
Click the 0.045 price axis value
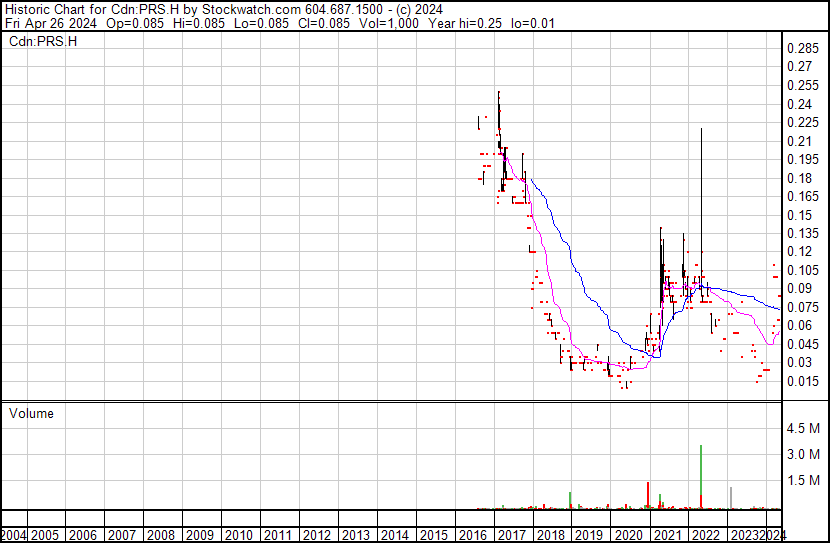(803, 344)
